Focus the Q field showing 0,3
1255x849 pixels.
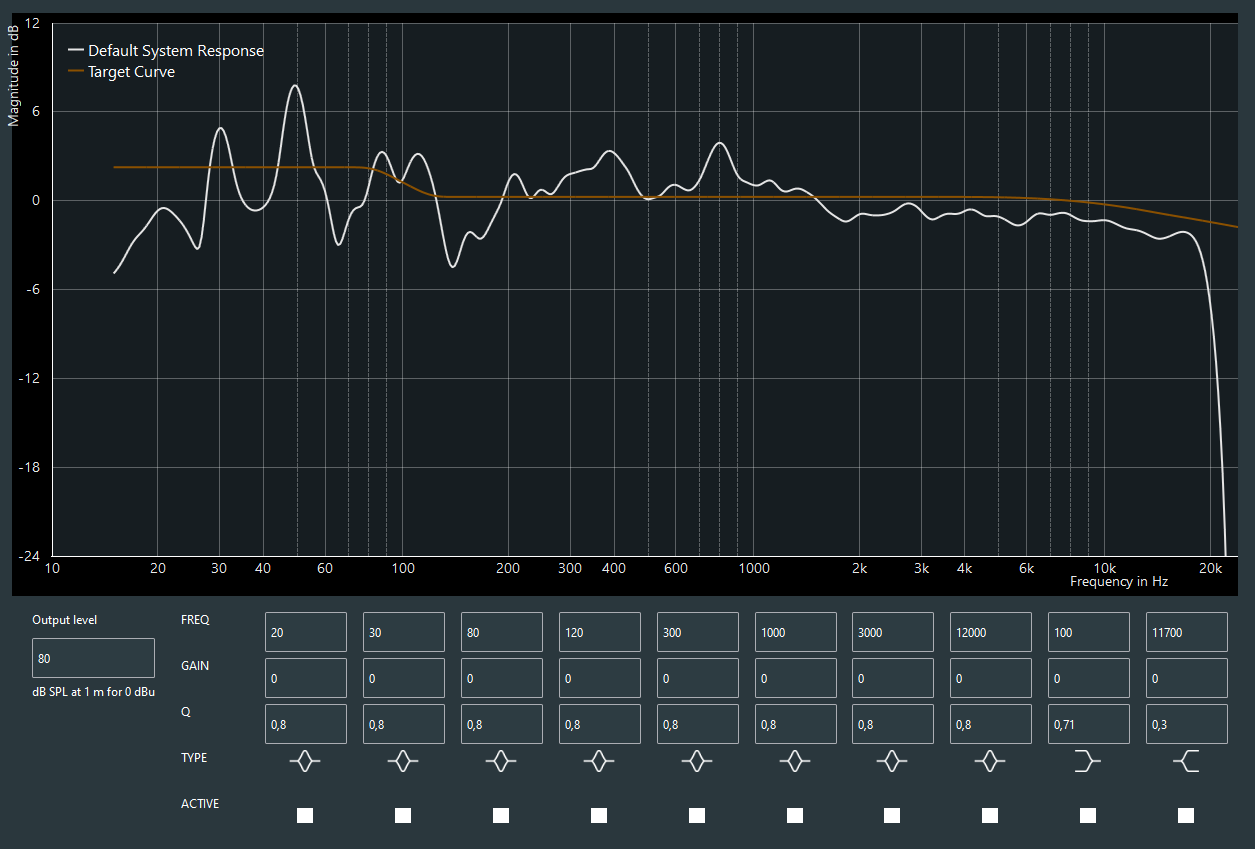1186,724
